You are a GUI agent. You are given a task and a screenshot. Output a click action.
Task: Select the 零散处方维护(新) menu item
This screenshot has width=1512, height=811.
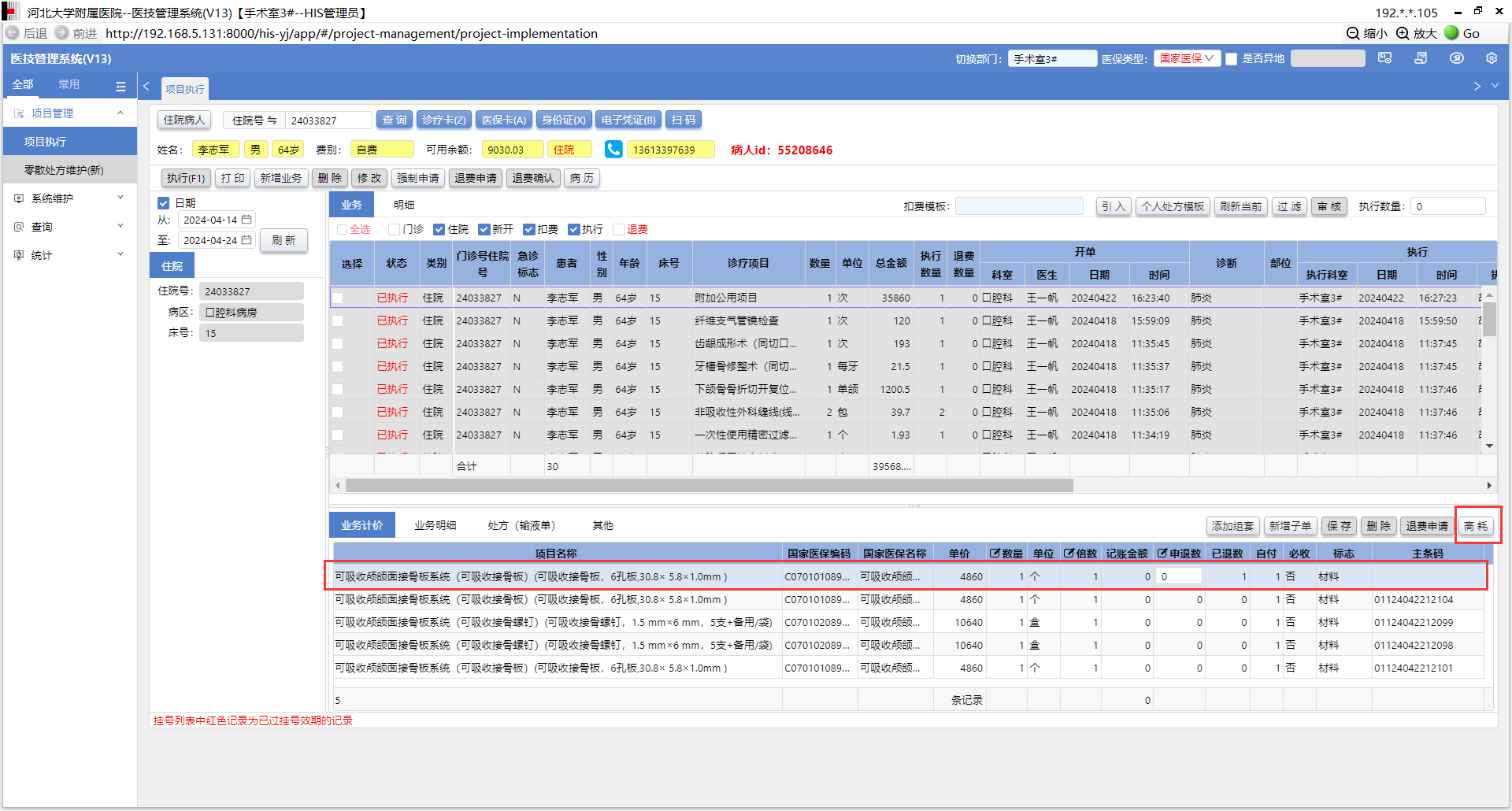pos(64,170)
